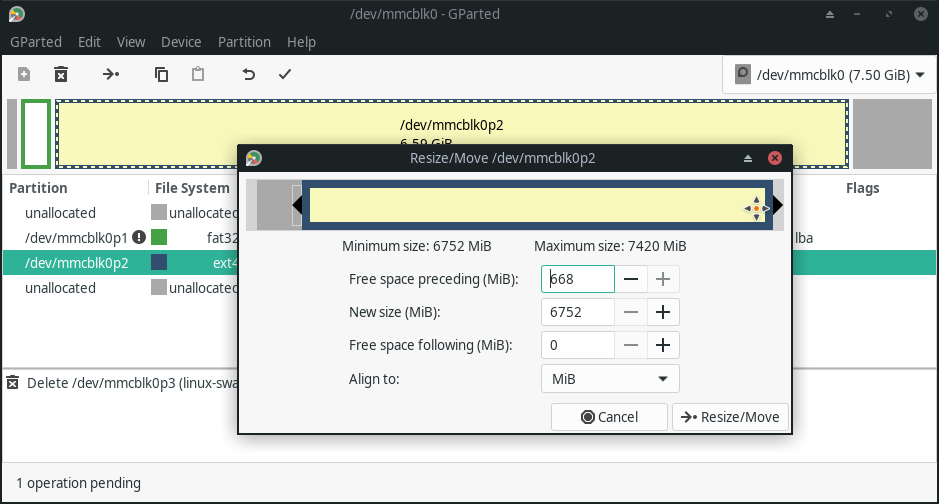The height and width of the screenshot is (504, 939).
Task: Click the Delete partition toolbar icon
Action: point(61,74)
